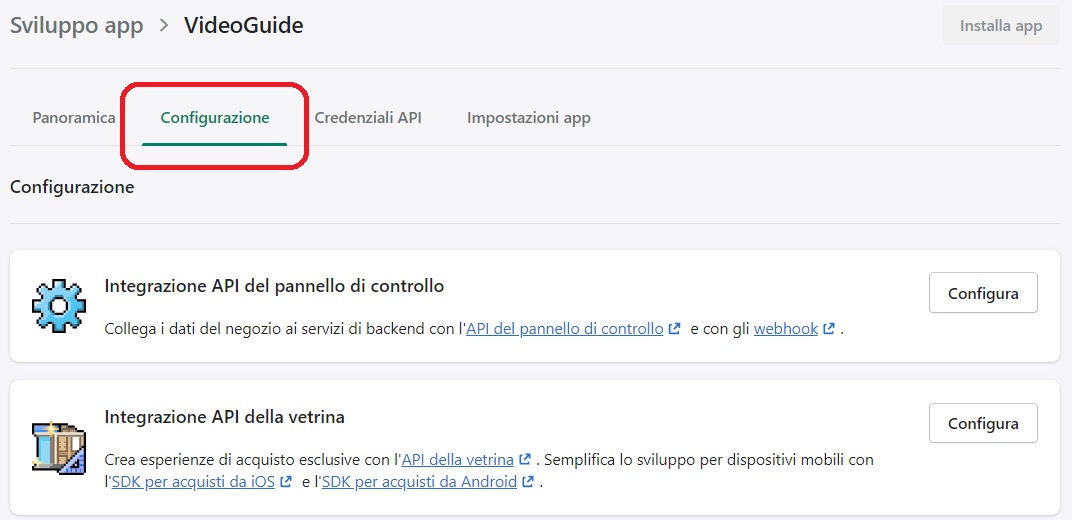The image size is (1072, 520).
Task: Configure the Integrazione API della vetrina
Action: pyautogui.click(x=983, y=423)
